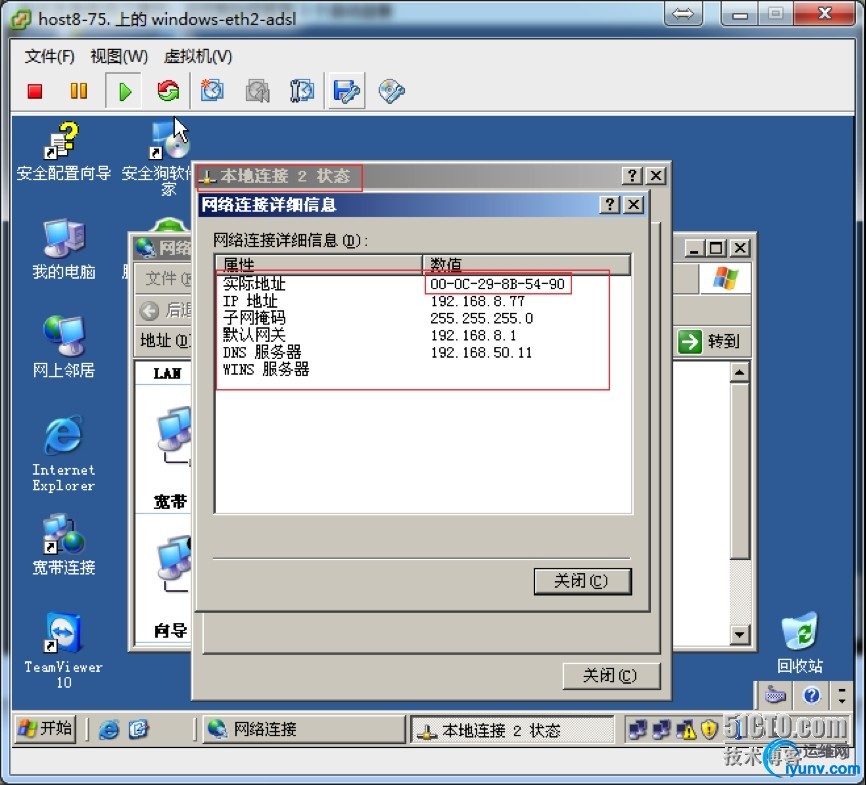Stop the VM with red square button
This screenshot has height=785, width=866.
[x=35, y=91]
